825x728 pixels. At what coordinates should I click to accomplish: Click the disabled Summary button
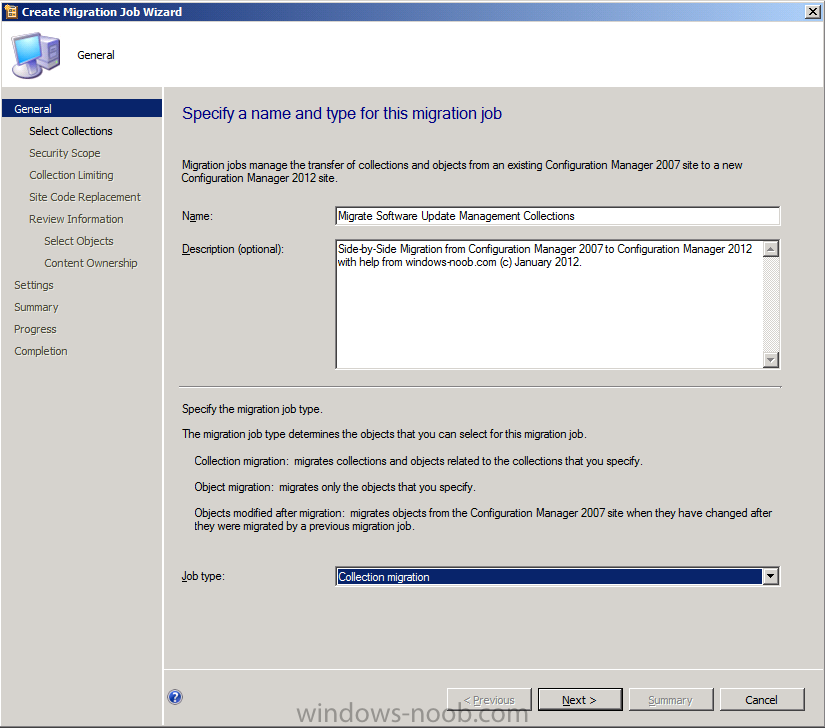(x=671, y=700)
